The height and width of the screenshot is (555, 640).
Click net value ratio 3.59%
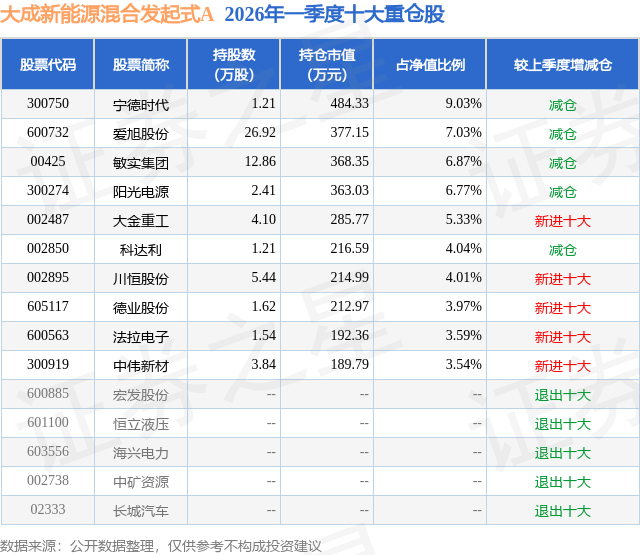tap(463, 335)
